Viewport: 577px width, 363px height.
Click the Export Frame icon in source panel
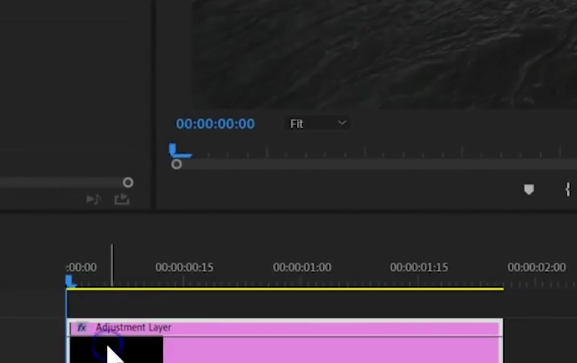(122, 199)
